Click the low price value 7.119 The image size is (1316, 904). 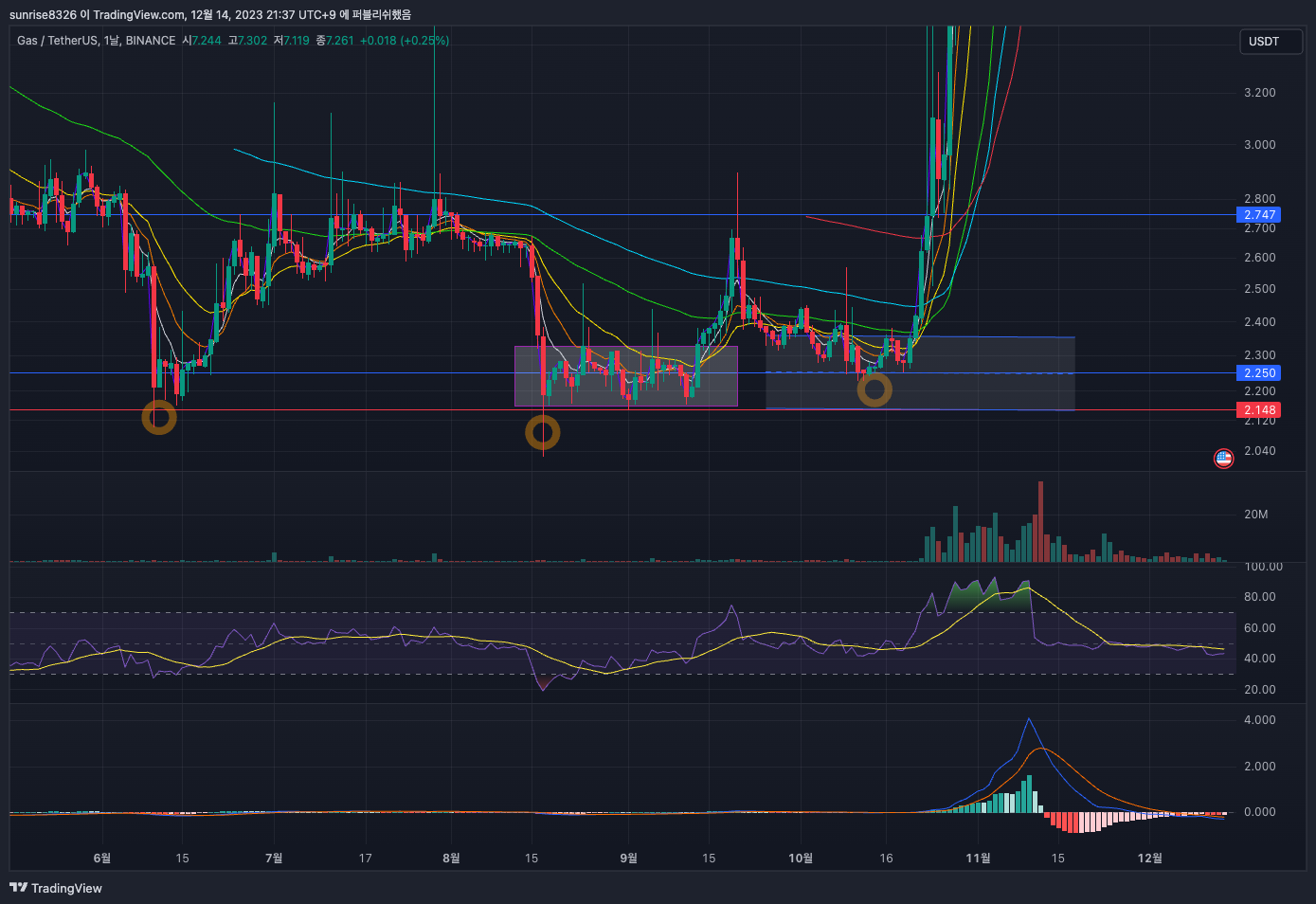[x=297, y=41]
